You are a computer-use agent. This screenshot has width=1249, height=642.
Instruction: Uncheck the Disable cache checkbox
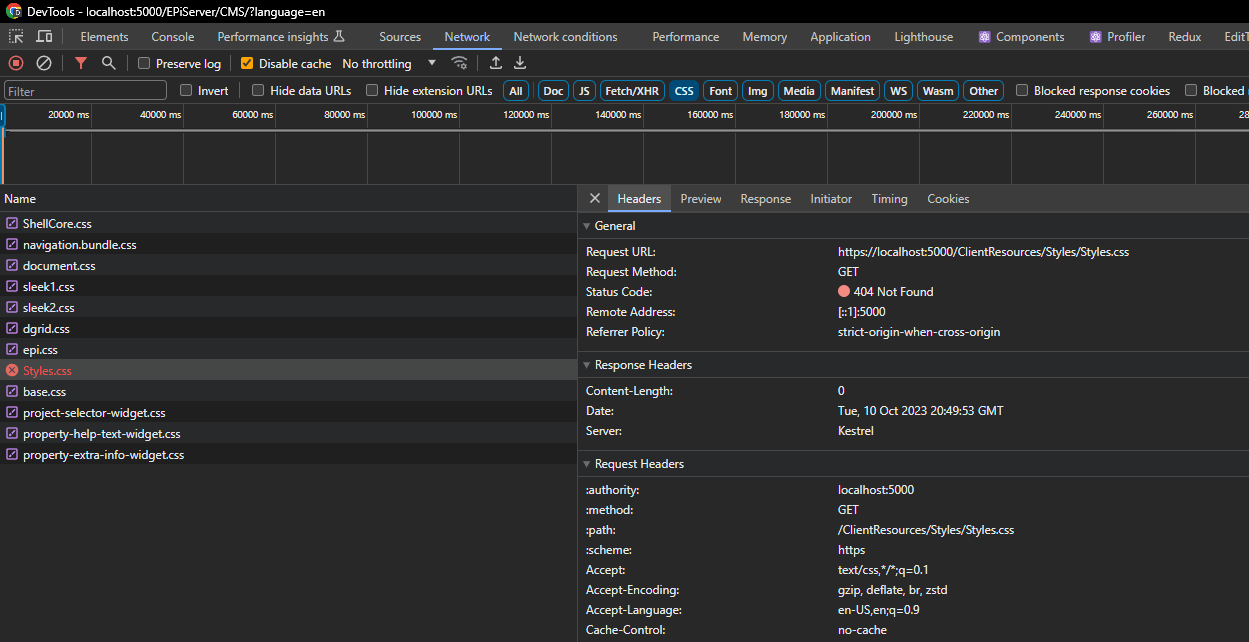247,64
